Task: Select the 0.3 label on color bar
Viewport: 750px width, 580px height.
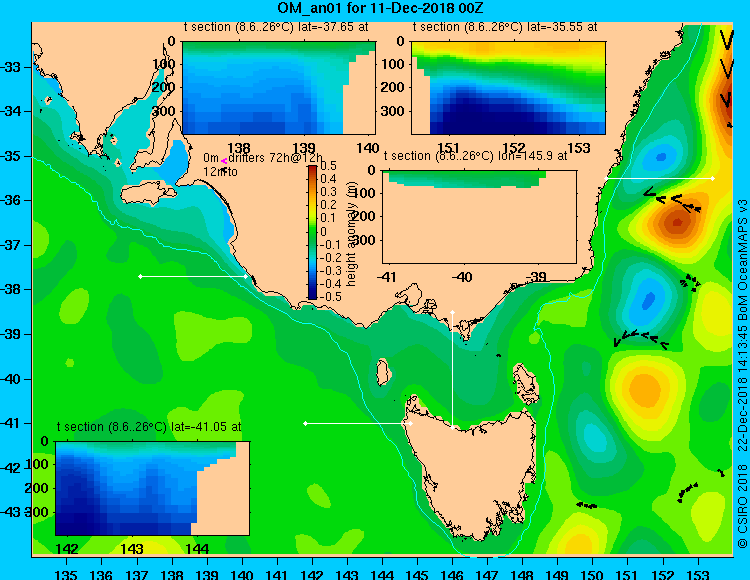Action: click(x=329, y=192)
